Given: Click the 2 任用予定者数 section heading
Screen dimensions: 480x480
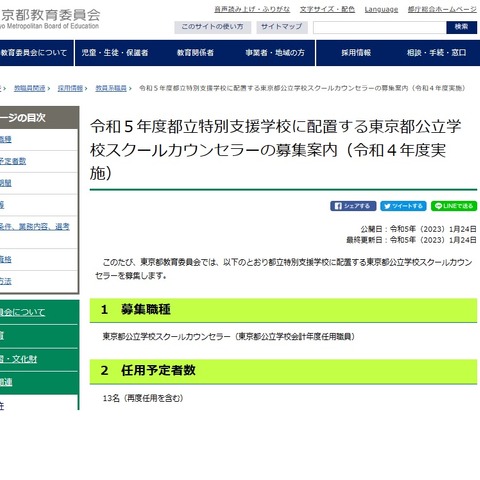Looking at the screenshot, I should tap(283, 371).
